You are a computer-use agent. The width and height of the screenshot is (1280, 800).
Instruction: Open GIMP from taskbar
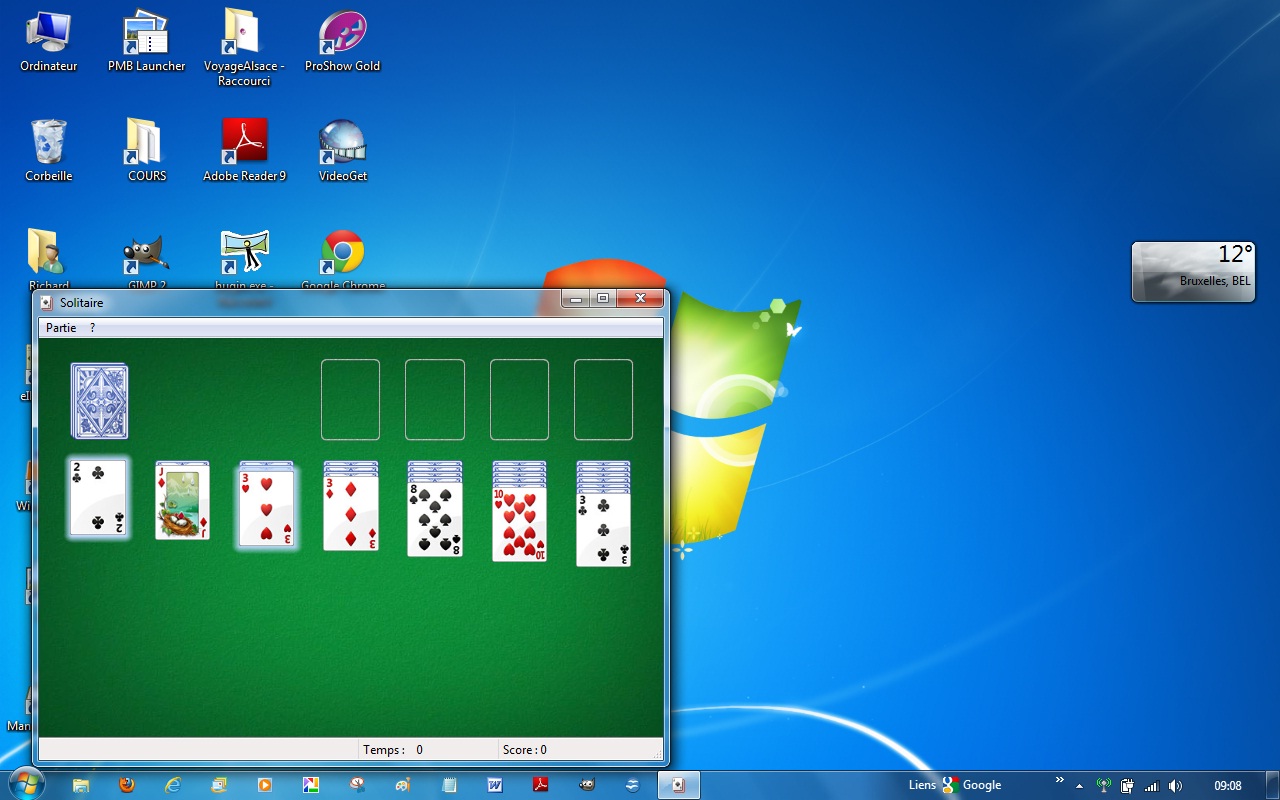tap(587, 785)
